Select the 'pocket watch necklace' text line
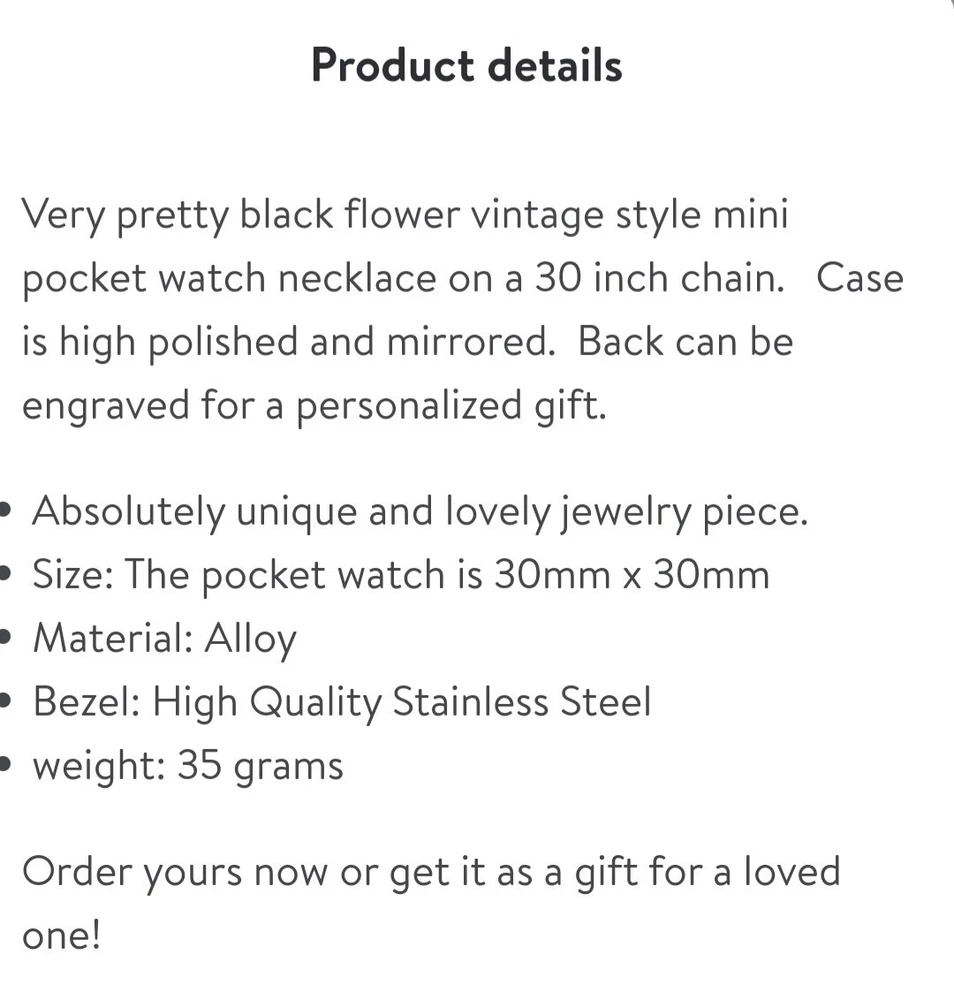The width and height of the screenshot is (954, 1000). [x=402, y=278]
